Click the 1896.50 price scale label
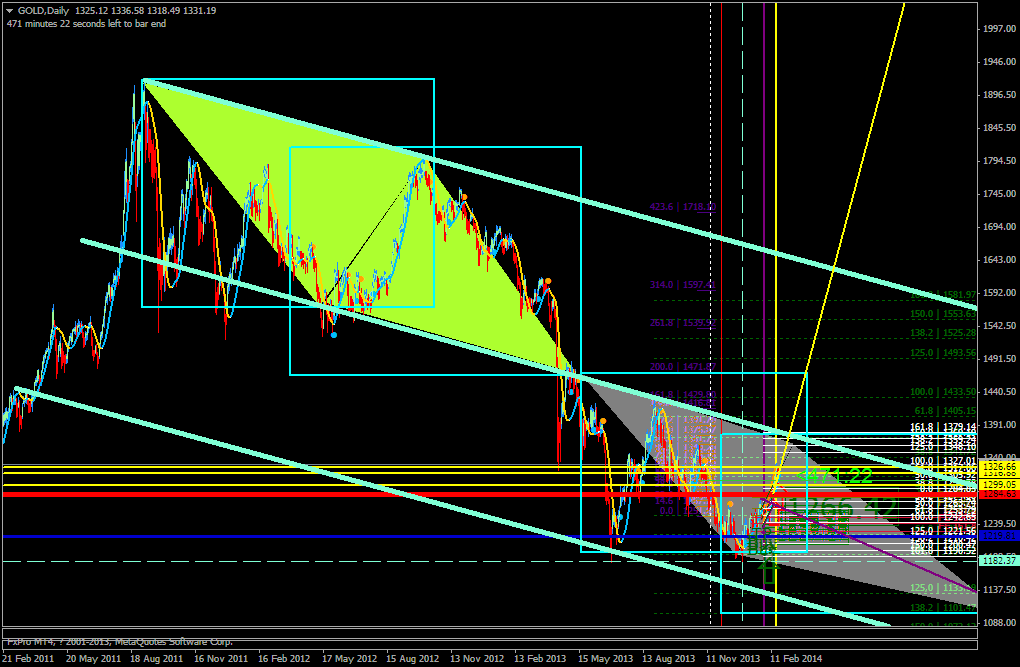1020x667 pixels. [x=1000, y=94]
